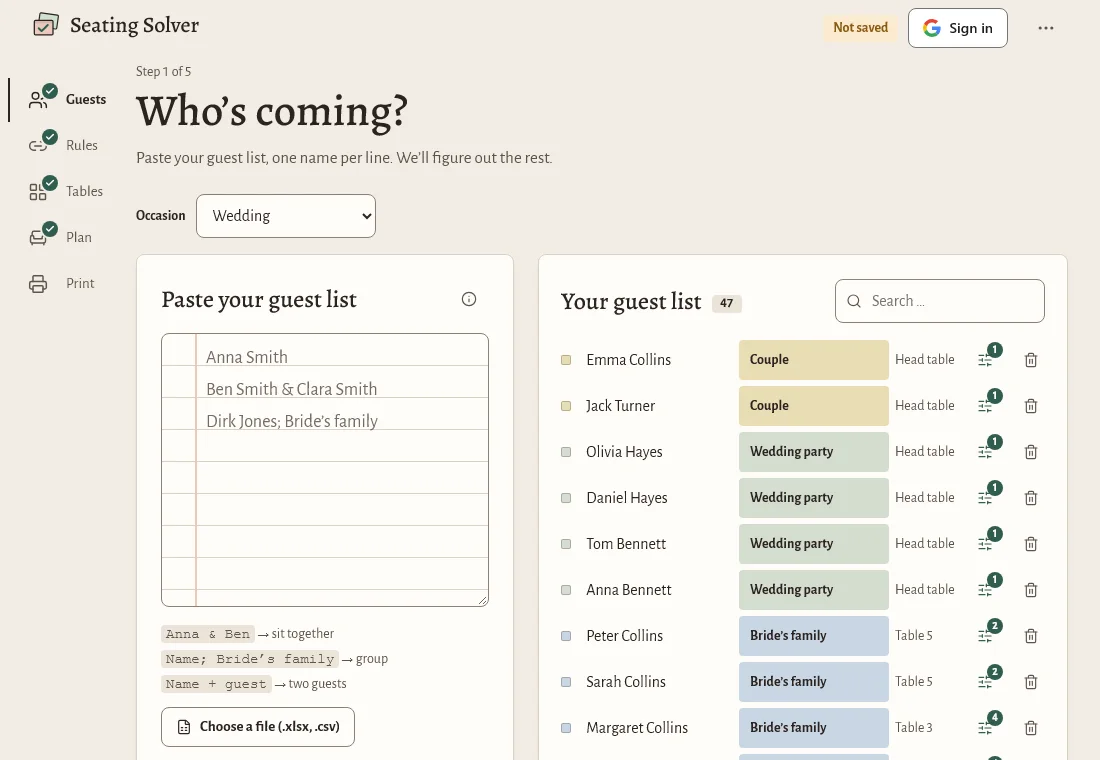Screen dimensions: 1100x760
Task: Click the Bride's family tag for Peter Collins
Action: click(x=813, y=636)
